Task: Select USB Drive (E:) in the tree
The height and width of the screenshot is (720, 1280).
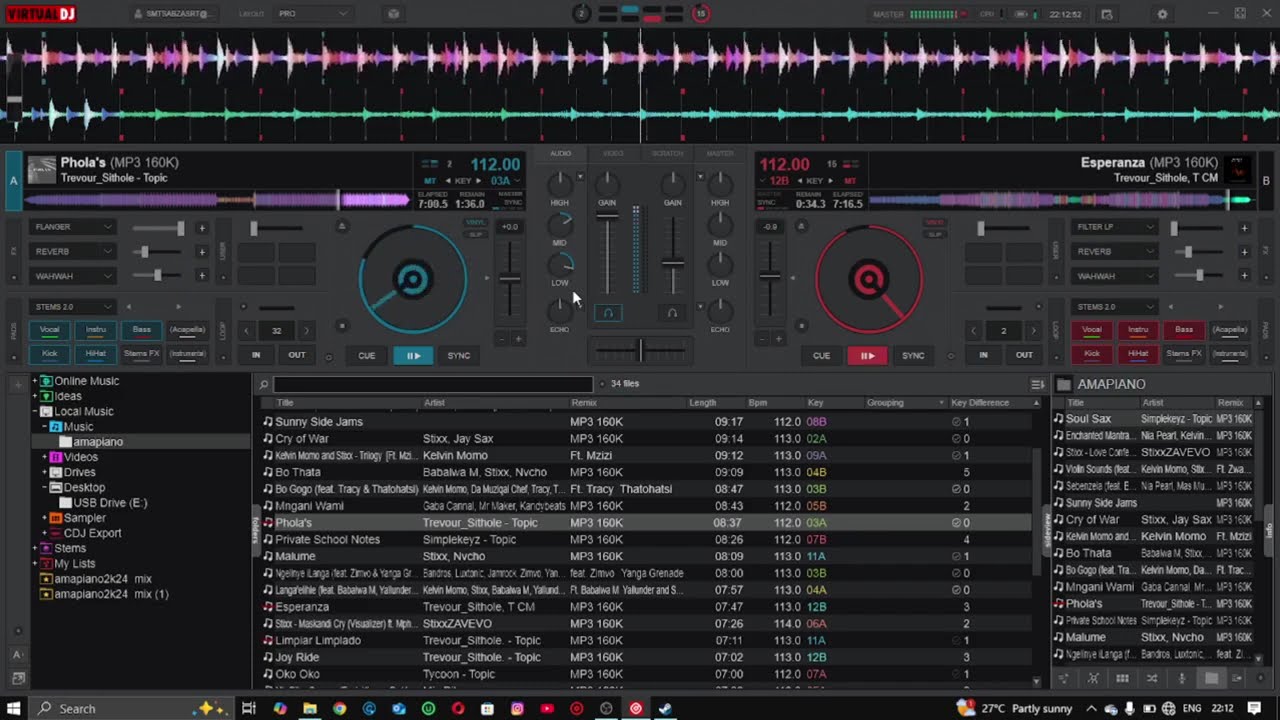Action: coord(110,503)
